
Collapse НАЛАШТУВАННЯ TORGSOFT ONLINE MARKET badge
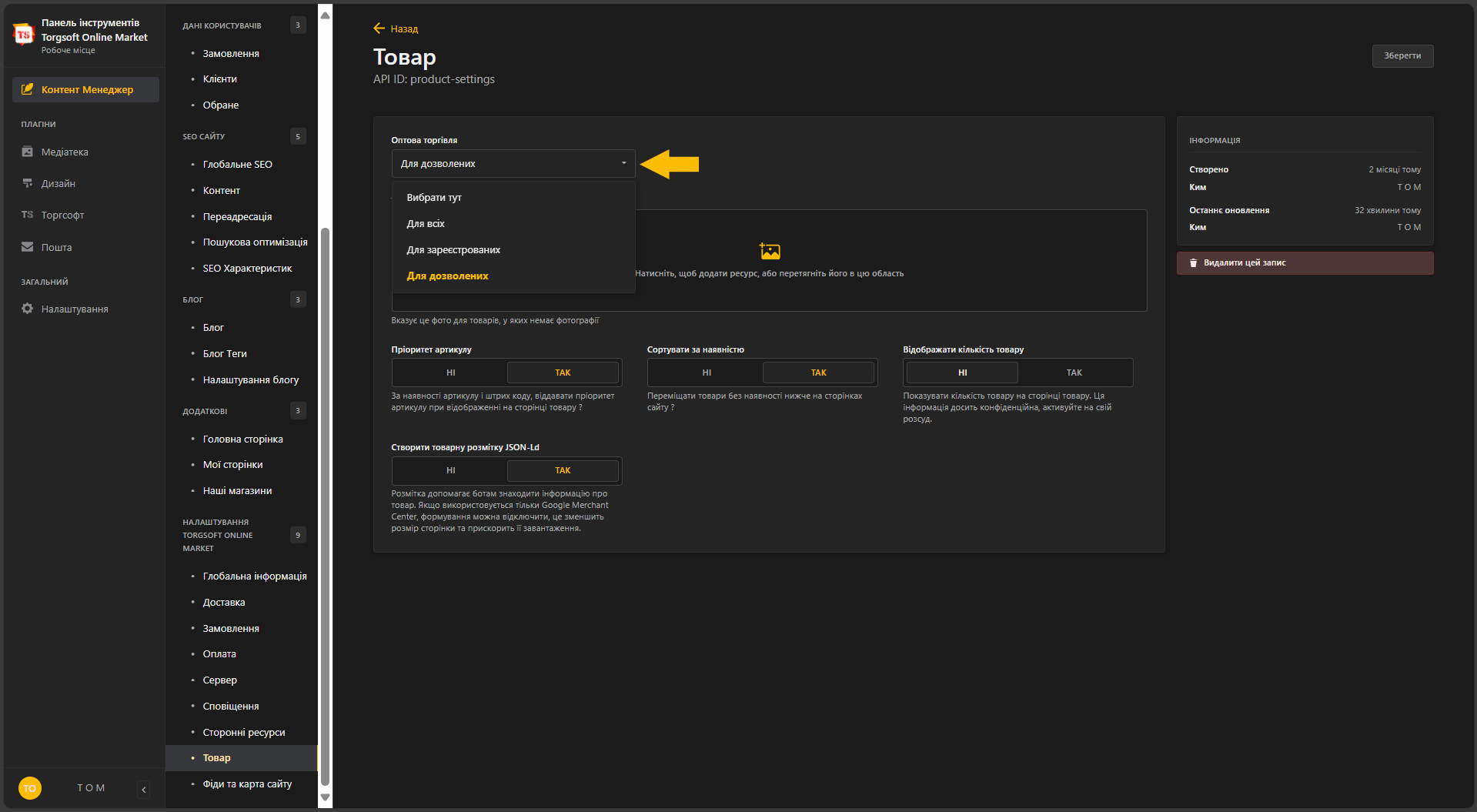[x=298, y=535]
